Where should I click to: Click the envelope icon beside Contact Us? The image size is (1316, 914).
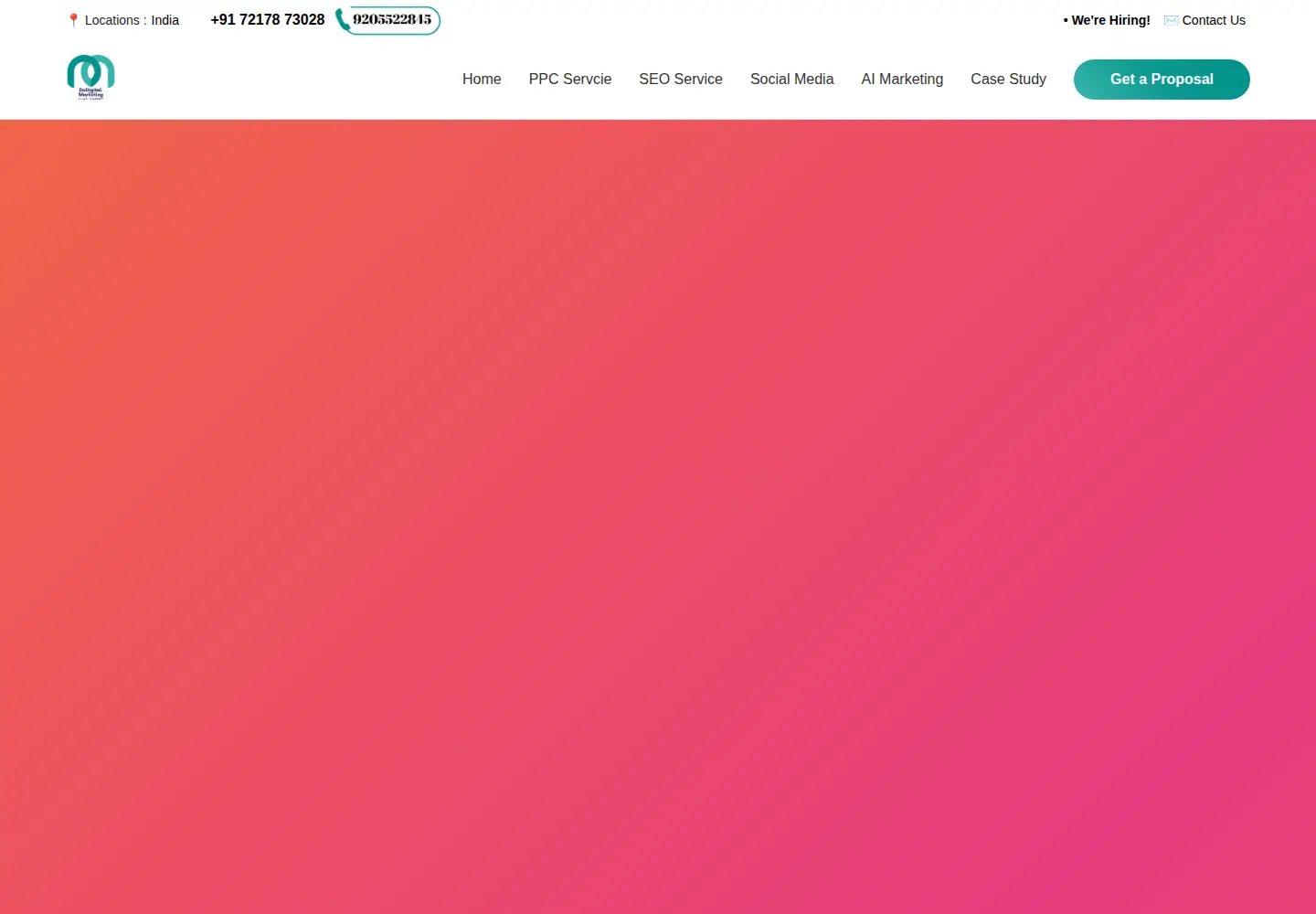click(1171, 20)
